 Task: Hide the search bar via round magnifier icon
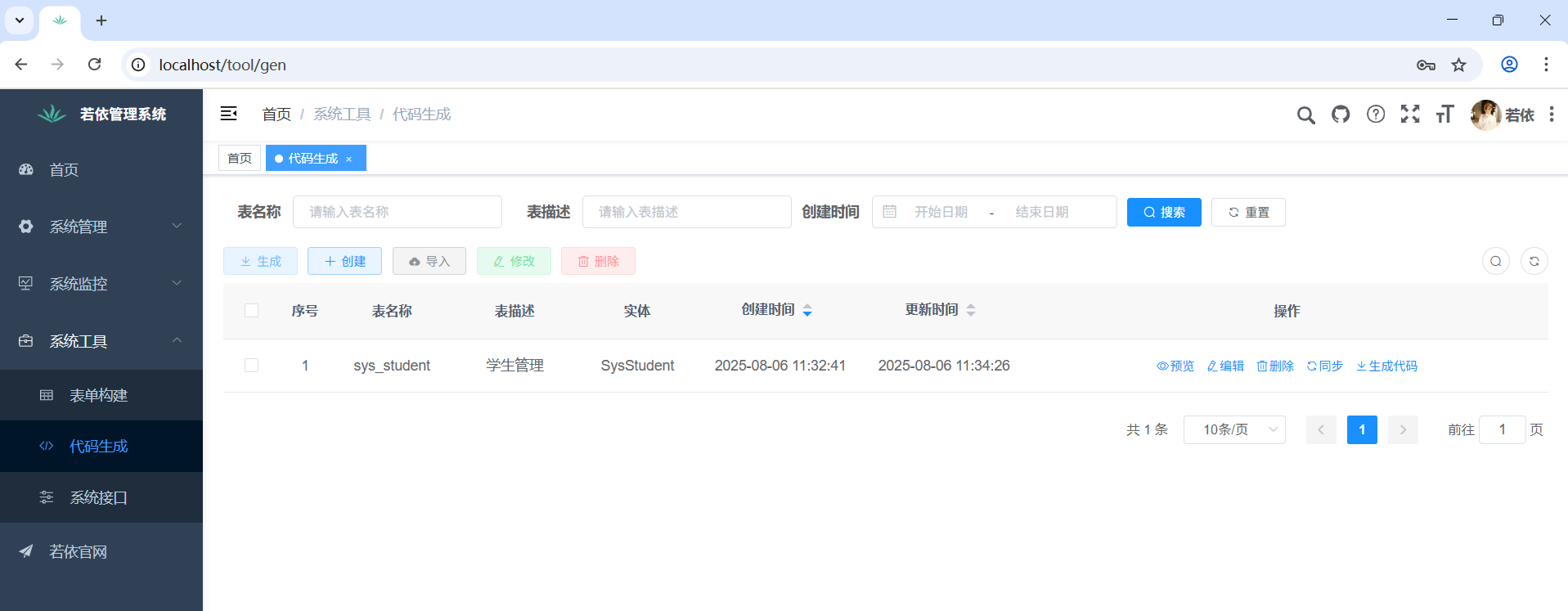[1496, 261]
